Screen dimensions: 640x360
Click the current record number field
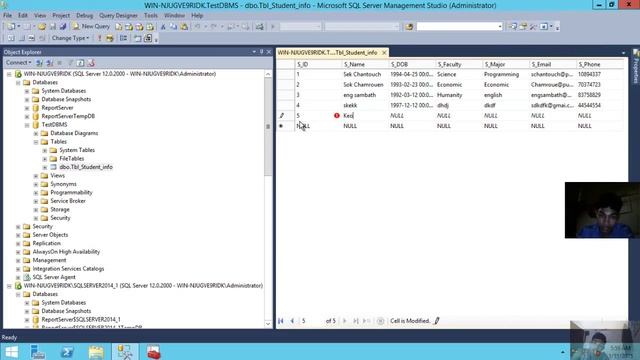(311, 321)
